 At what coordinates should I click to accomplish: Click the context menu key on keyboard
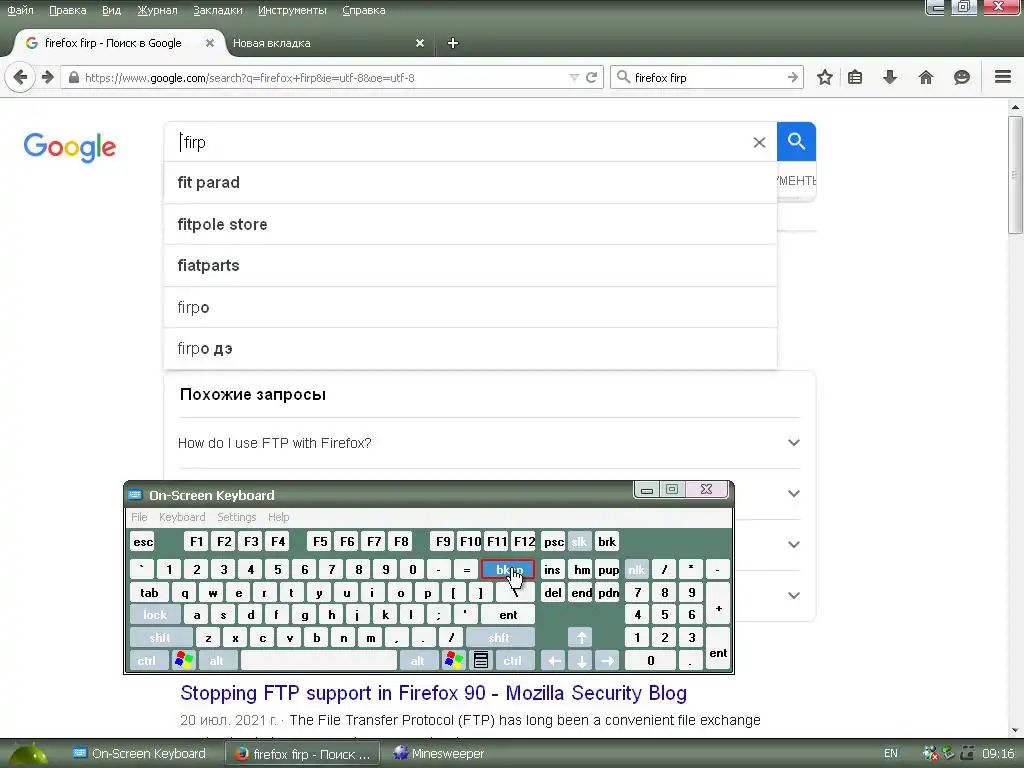[481, 660]
